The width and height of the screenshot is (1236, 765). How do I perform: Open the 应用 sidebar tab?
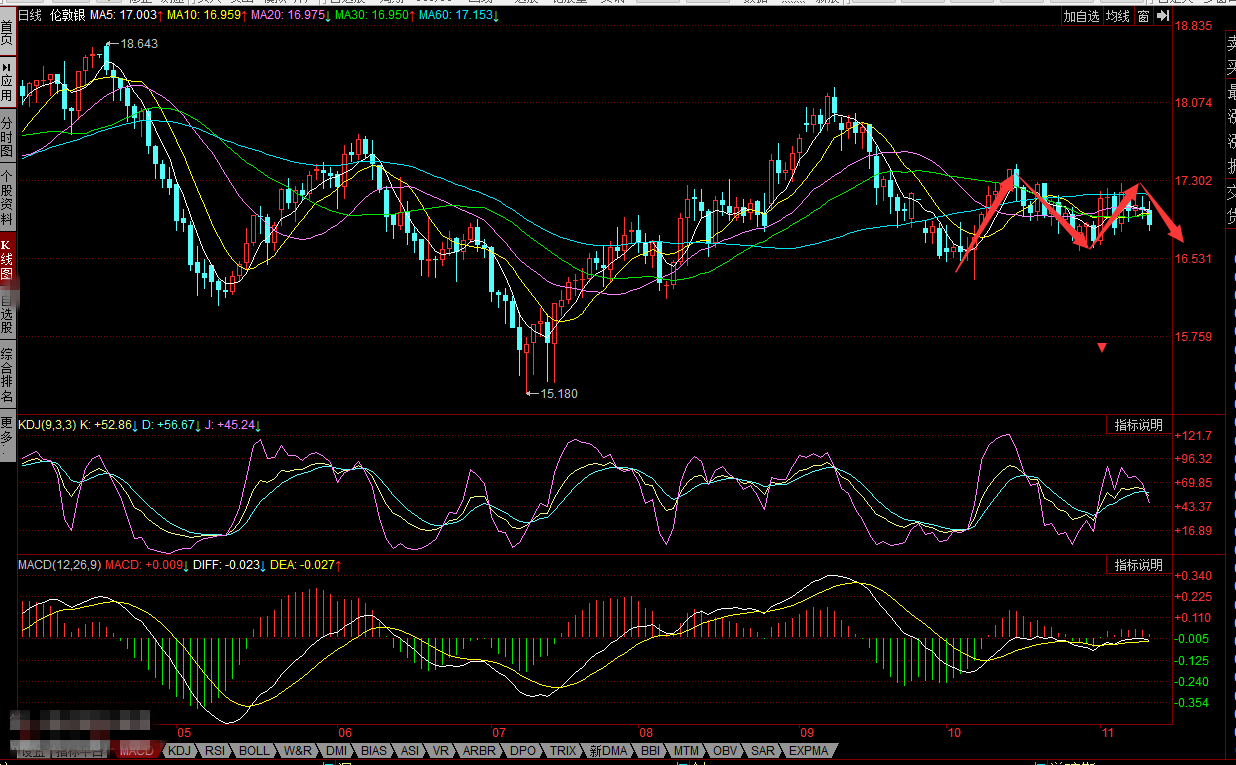tap(7, 82)
